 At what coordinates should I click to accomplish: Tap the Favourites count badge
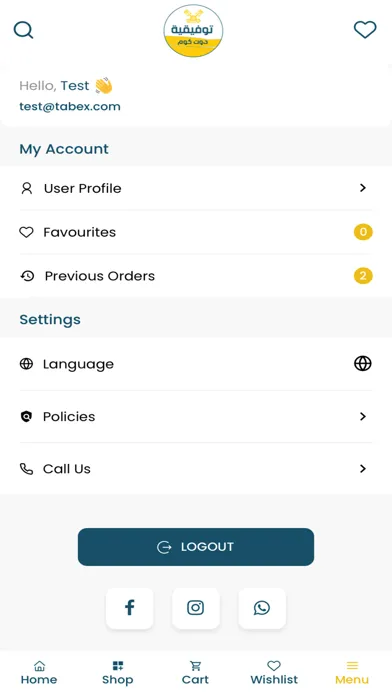click(363, 232)
